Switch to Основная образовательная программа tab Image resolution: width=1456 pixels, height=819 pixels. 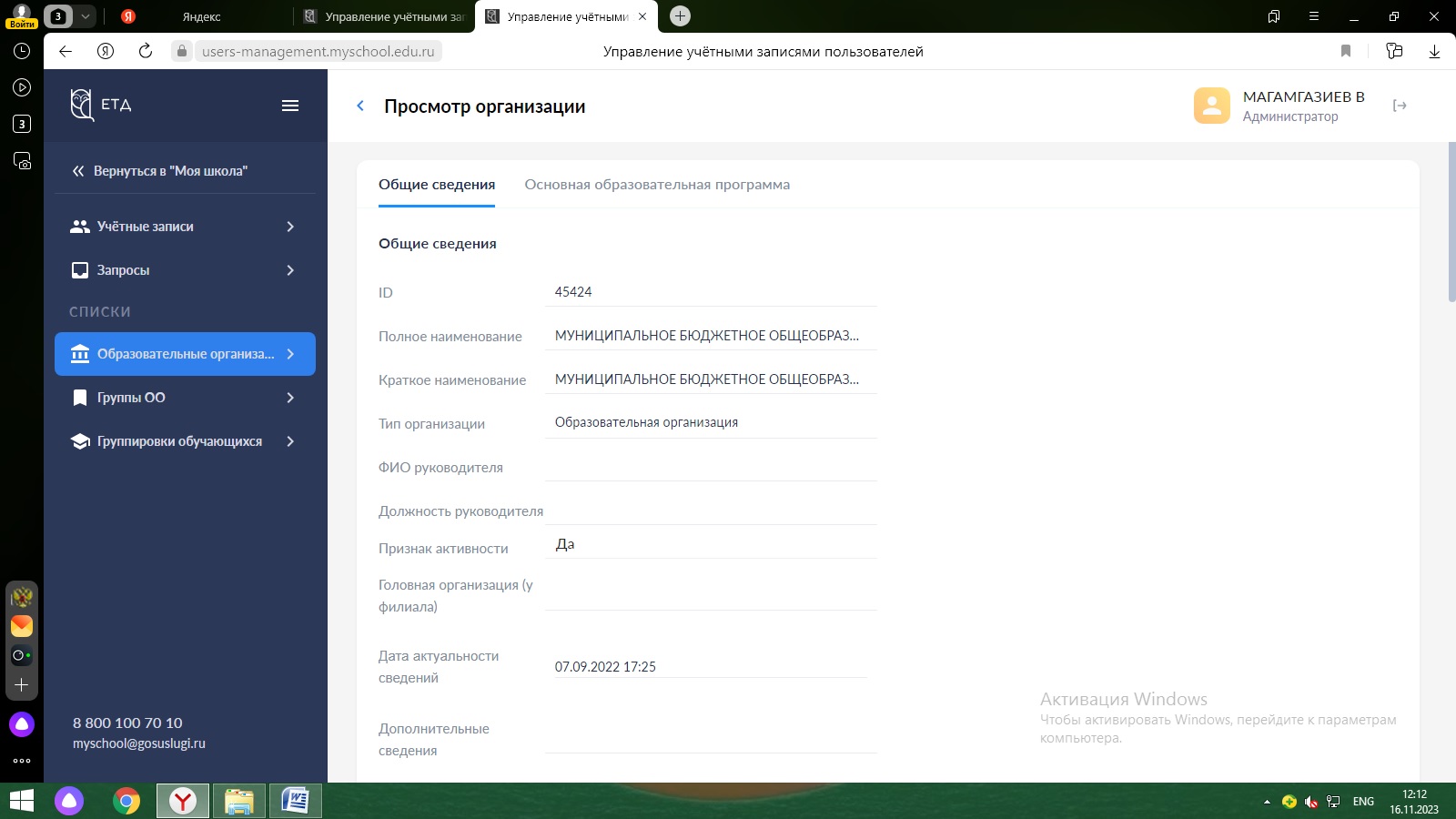[656, 185]
